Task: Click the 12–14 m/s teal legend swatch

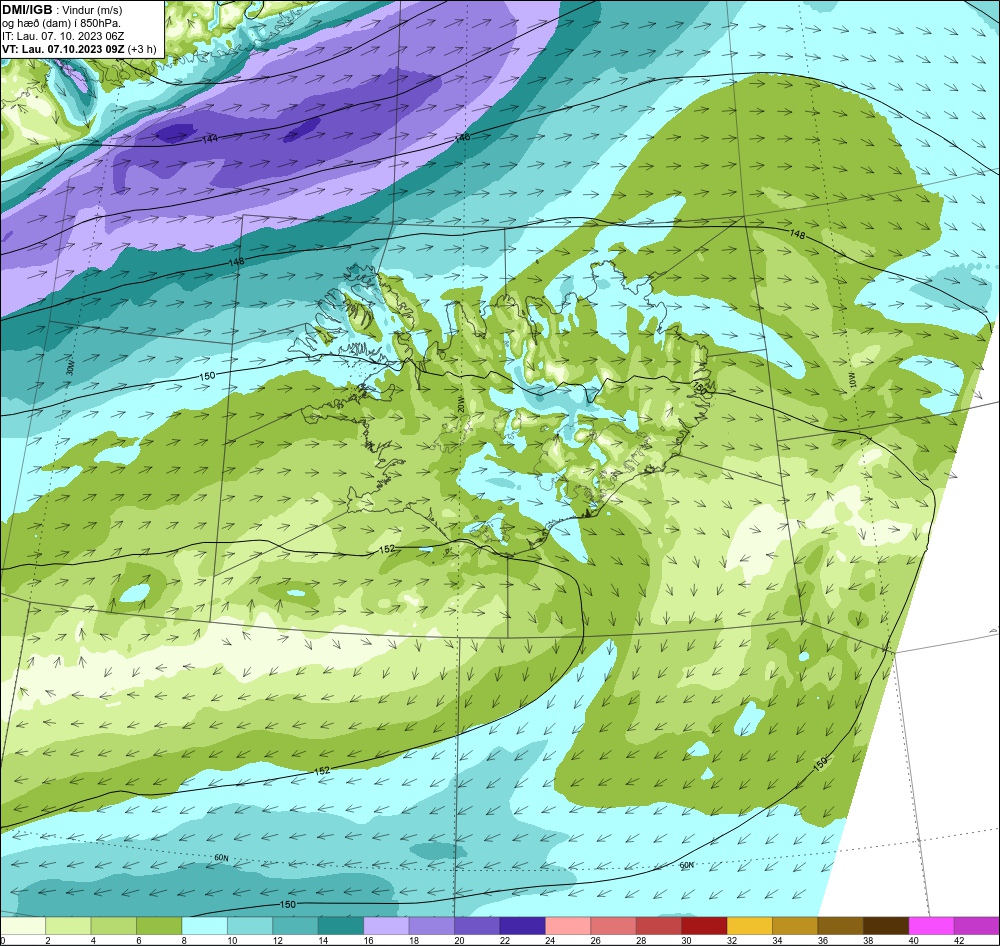Action: click(x=295, y=926)
